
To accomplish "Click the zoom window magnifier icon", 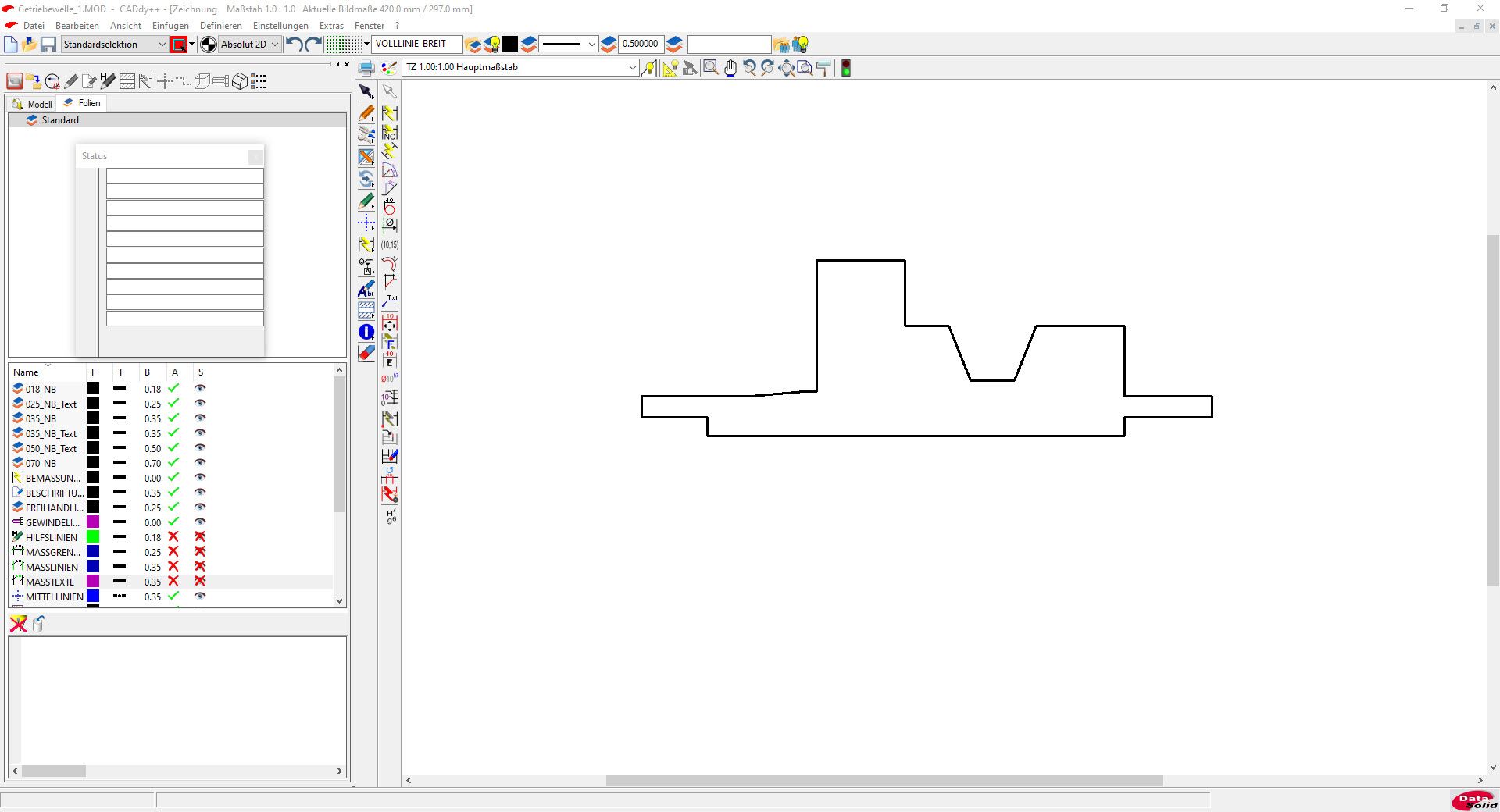I will [711, 68].
